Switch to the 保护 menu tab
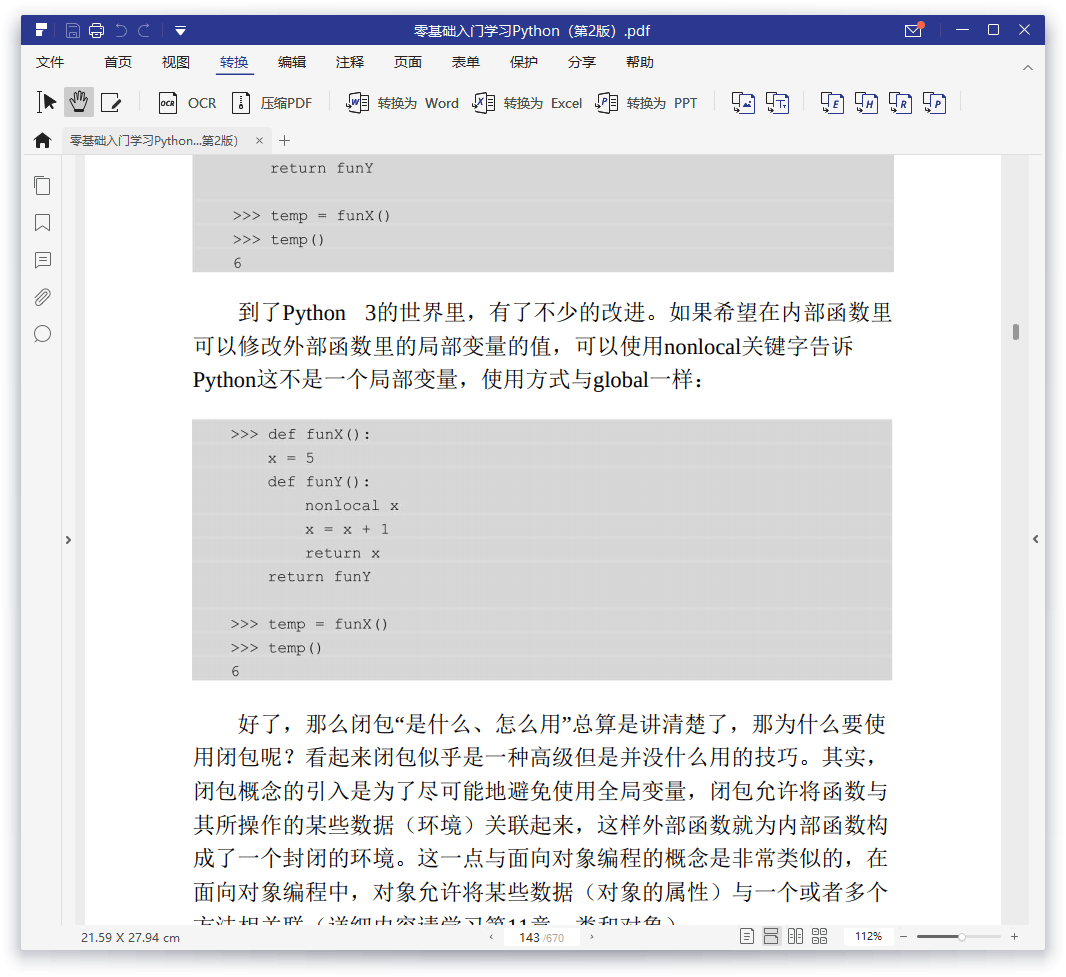1066x977 pixels. click(524, 62)
